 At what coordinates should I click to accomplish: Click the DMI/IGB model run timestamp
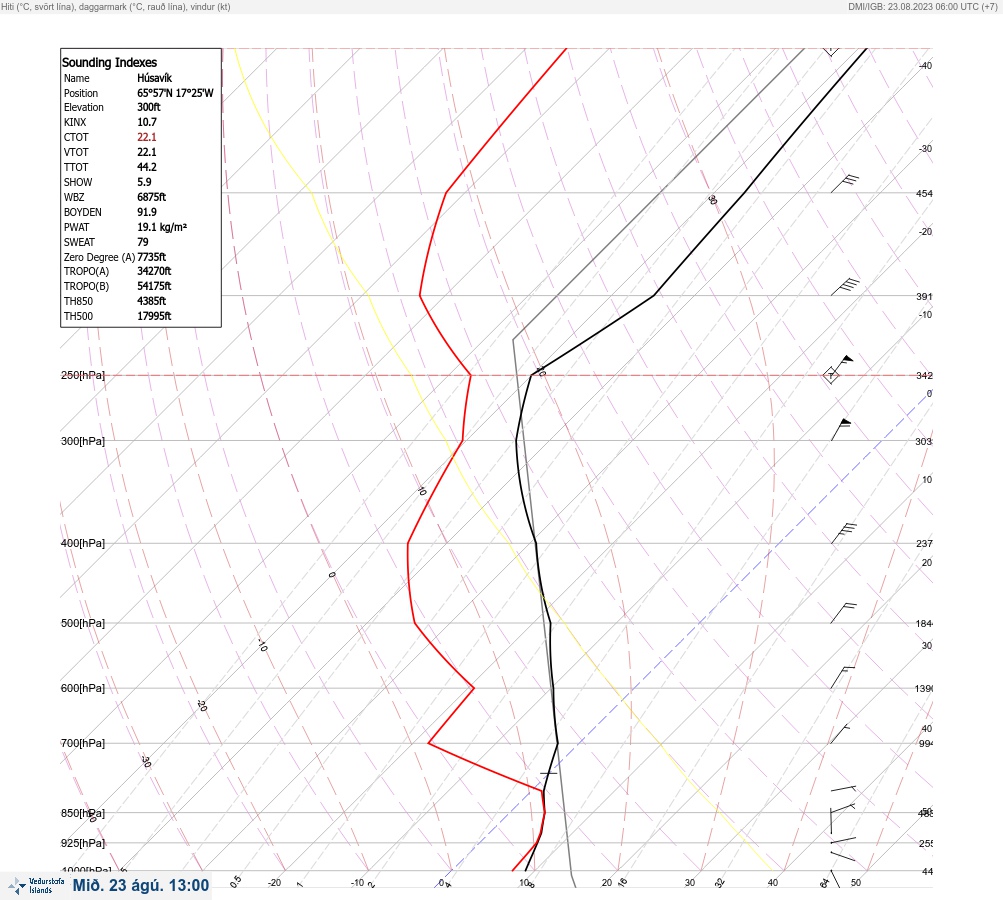point(923,6)
